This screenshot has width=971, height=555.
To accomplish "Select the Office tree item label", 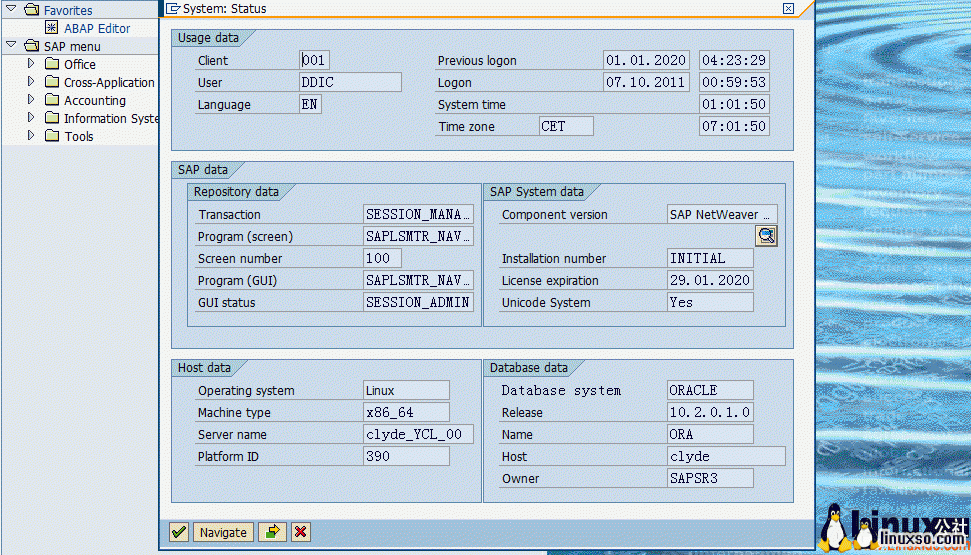I will point(80,64).
